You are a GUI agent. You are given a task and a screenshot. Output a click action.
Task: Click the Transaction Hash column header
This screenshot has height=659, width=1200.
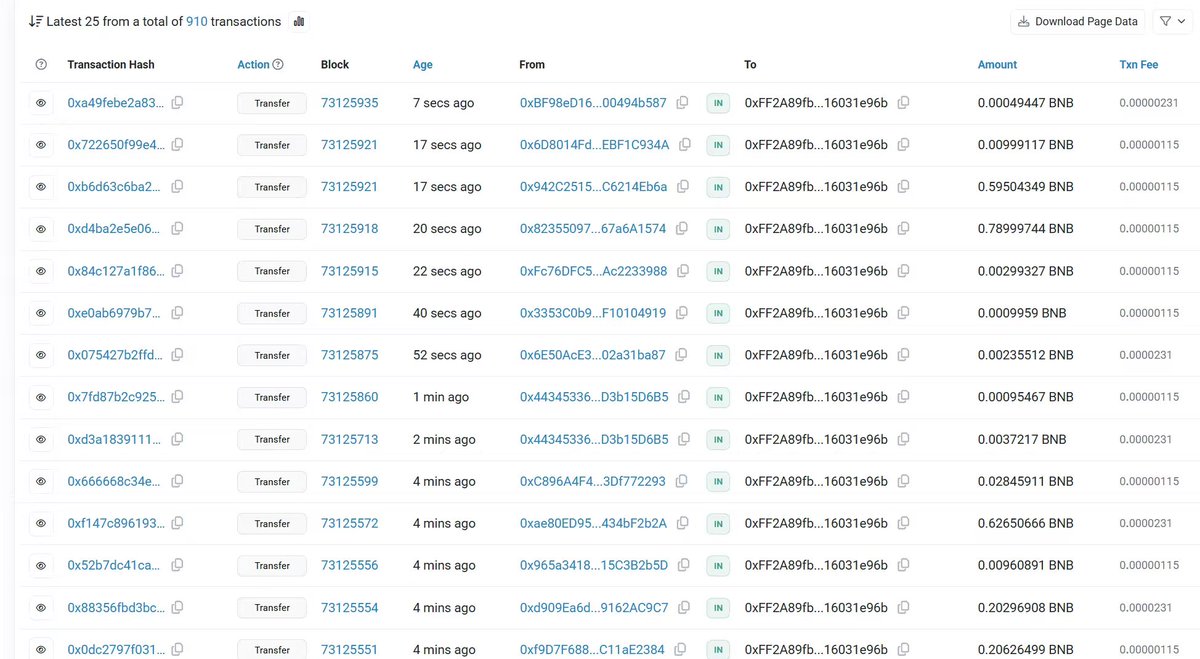point(111,64)
